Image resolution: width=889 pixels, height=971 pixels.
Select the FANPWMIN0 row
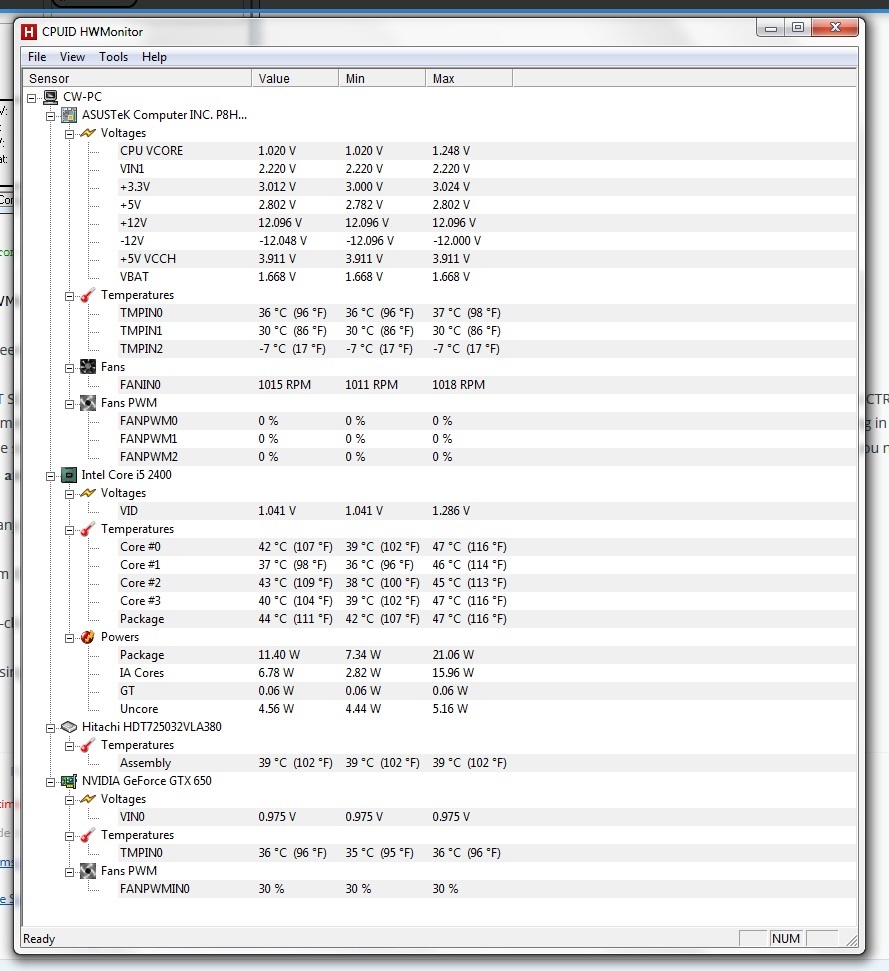point(487,889)
